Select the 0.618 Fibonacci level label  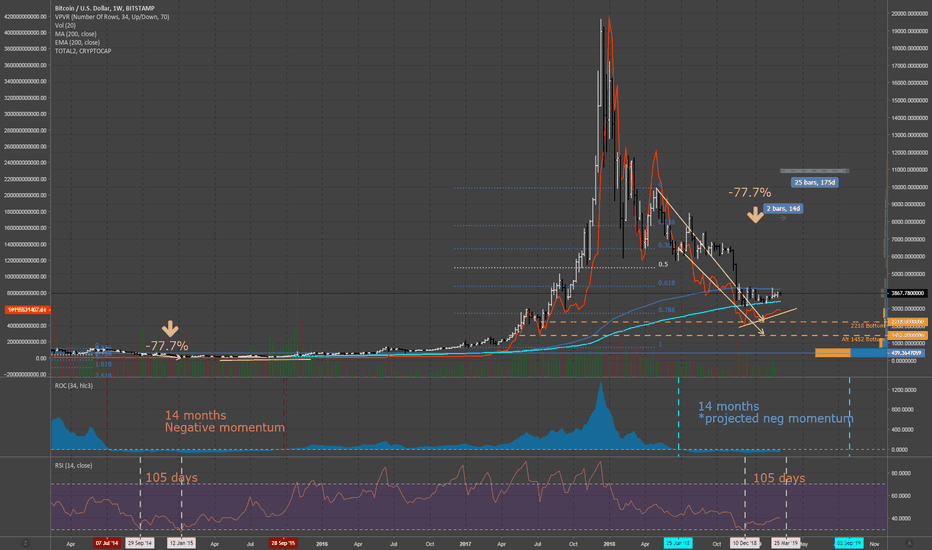pos(666,283)
